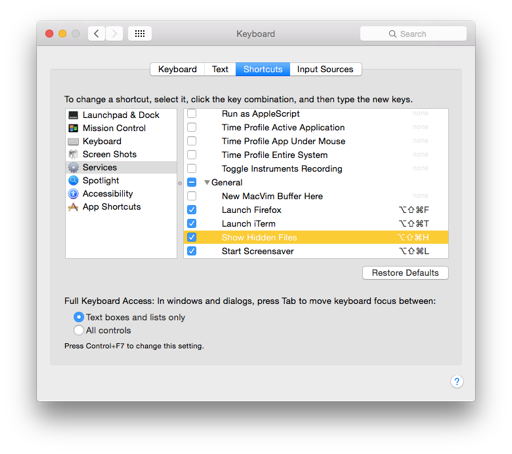The height and width of the screenshot is (454, 512).
Task: Open help with the question mark icon
Action: [x=457, y=381]
